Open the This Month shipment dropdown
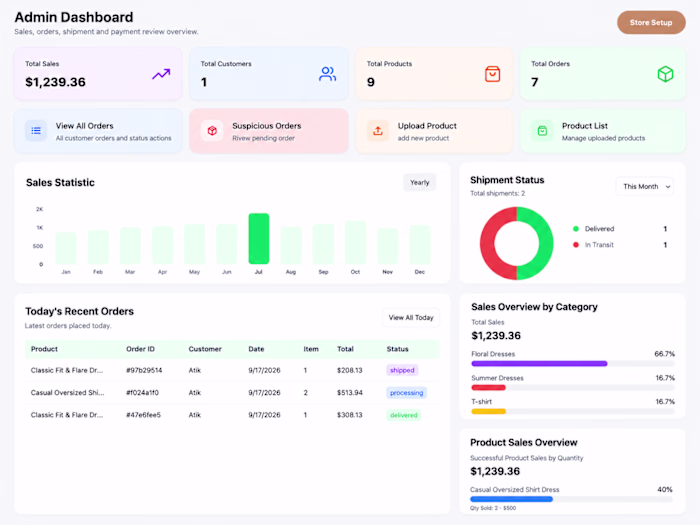Viewport: 700px width, 525px height. coord(645,187)
